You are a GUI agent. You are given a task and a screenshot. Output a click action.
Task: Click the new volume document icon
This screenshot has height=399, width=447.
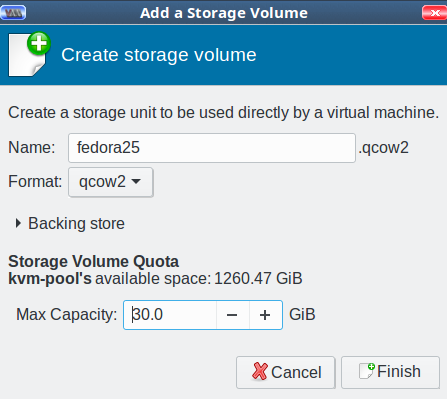[29, 54]
